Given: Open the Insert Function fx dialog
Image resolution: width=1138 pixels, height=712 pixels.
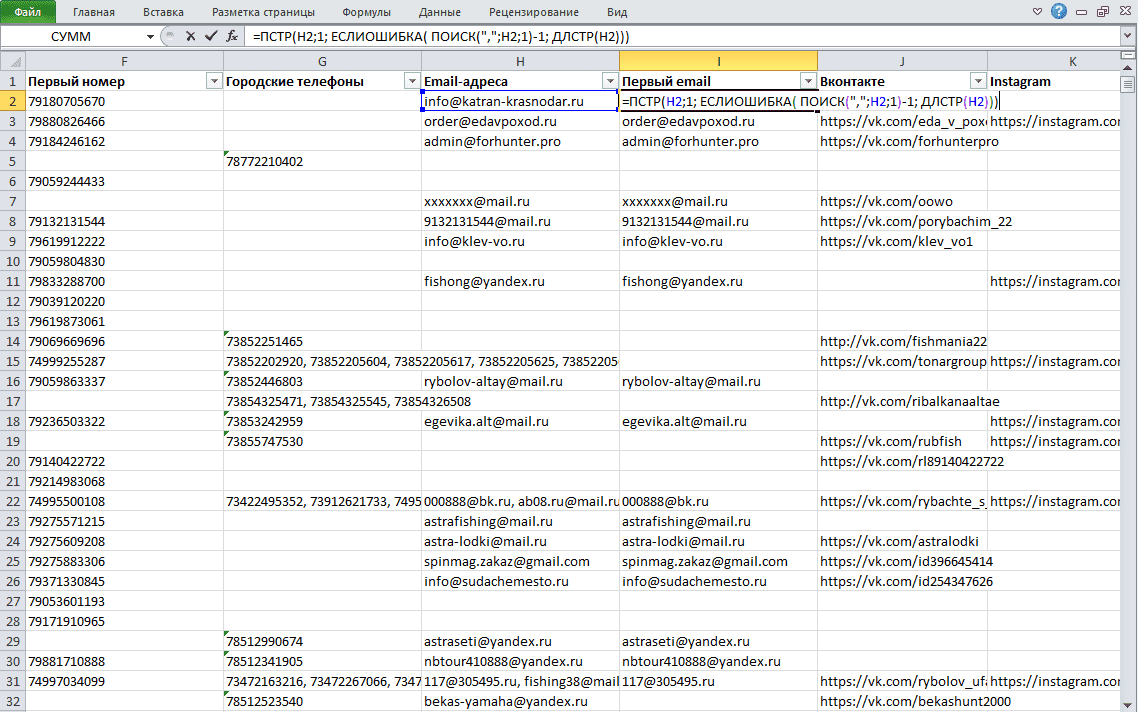Looking at the screenshot, I should pyautogui.click(x=232, y=36).
